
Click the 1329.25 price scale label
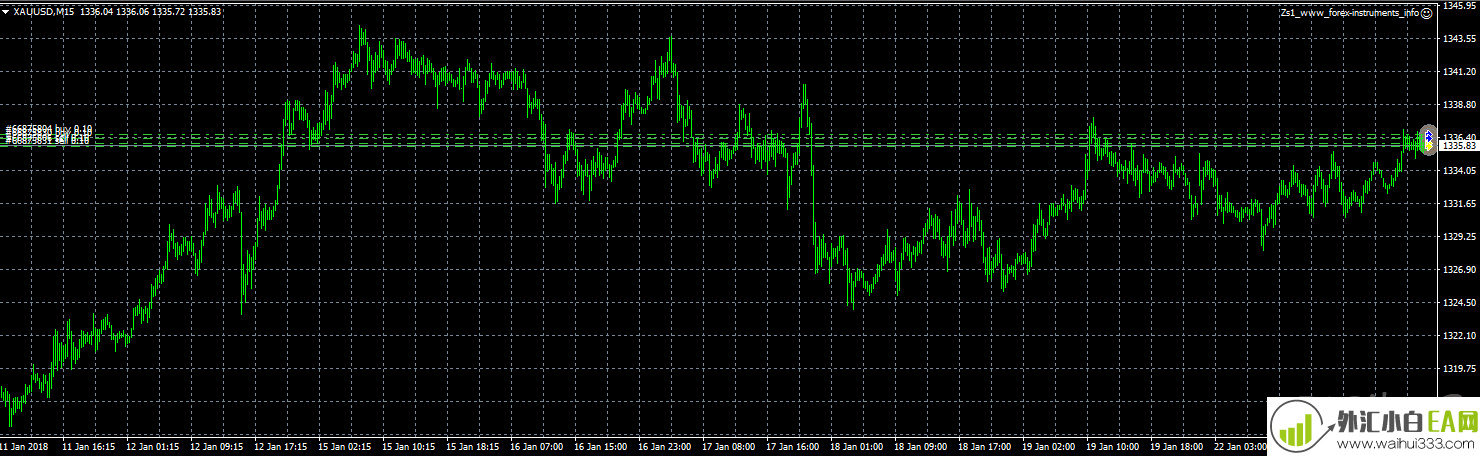point(1460,237)
